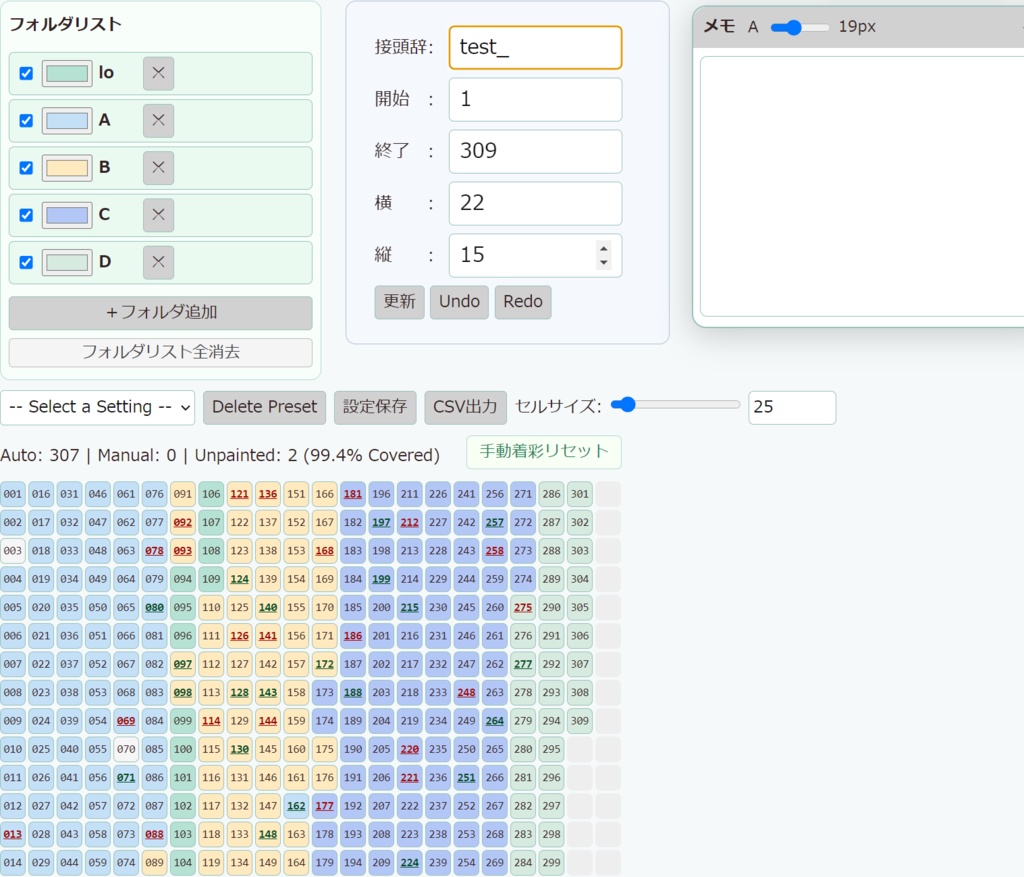
Task: Select underlined red cell 121
Action: click(x=240, y=494)
